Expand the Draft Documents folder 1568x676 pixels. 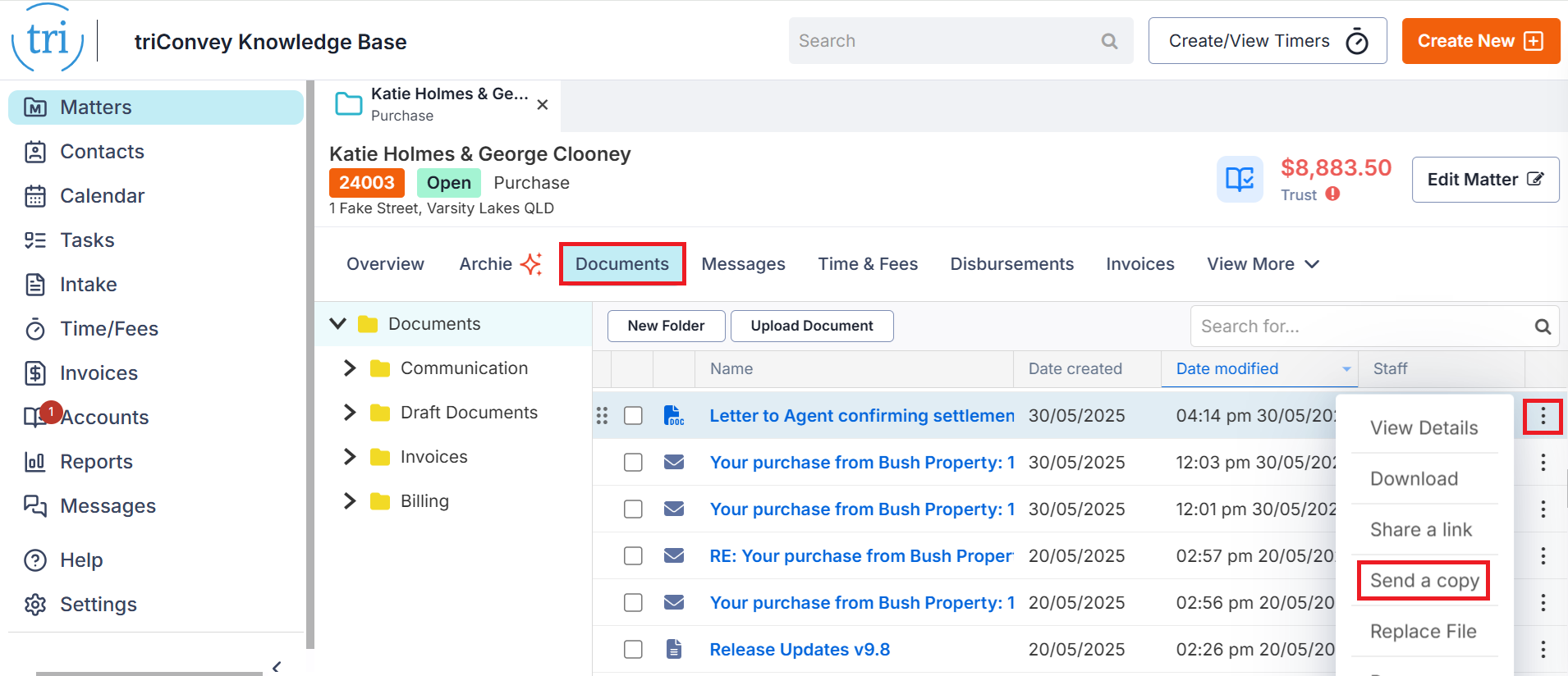click(x=350, y=413)
